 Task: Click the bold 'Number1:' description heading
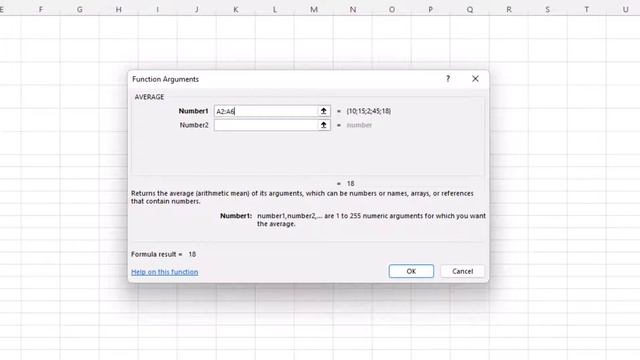236,216
